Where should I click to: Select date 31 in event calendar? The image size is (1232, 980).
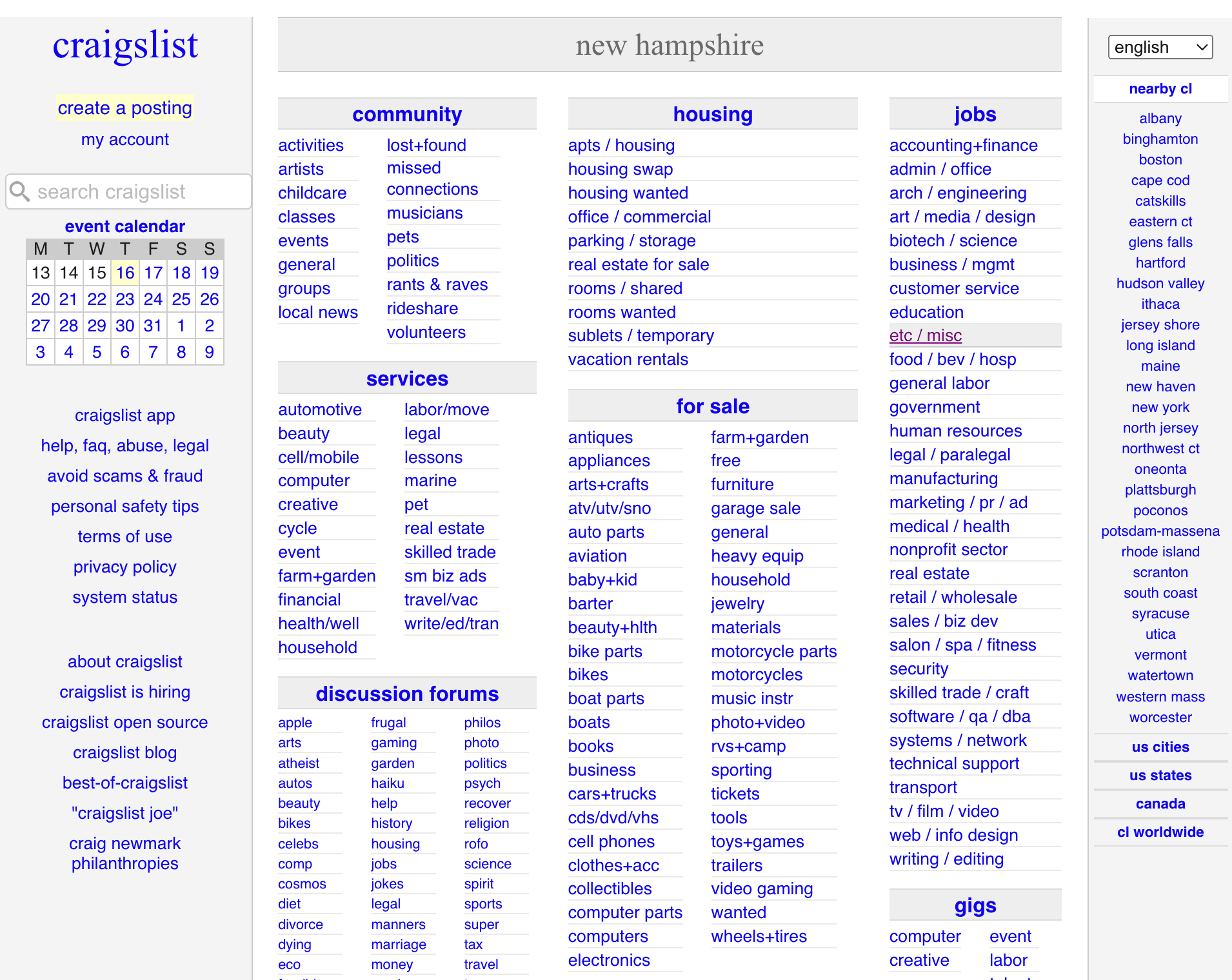(x=153, y=326)
